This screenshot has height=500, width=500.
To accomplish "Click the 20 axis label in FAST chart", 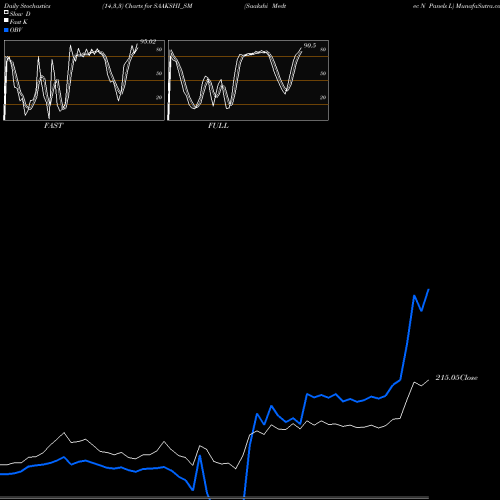I will [x=159, y=97].
